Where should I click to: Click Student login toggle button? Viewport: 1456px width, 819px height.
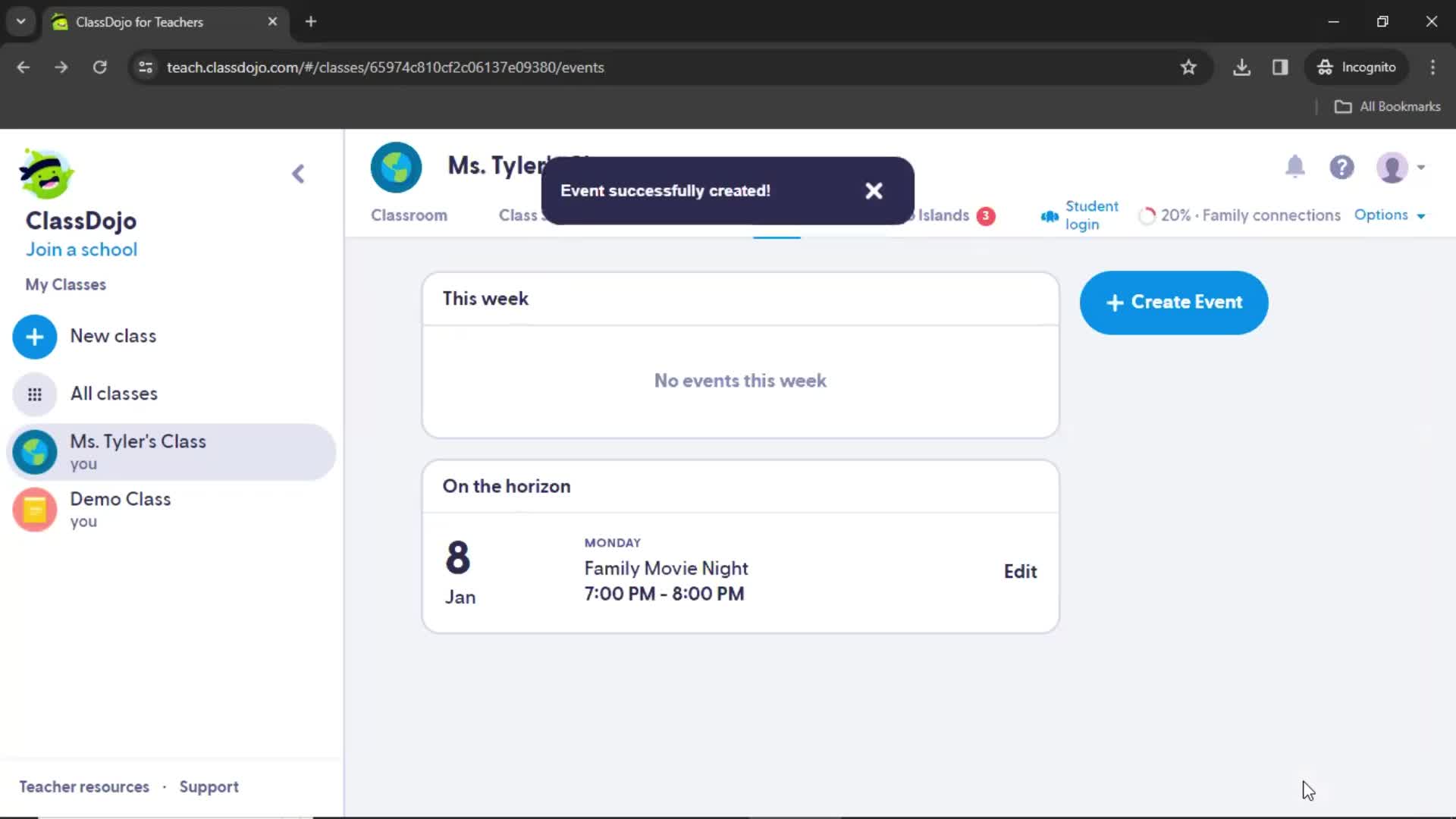point(1079,215)
